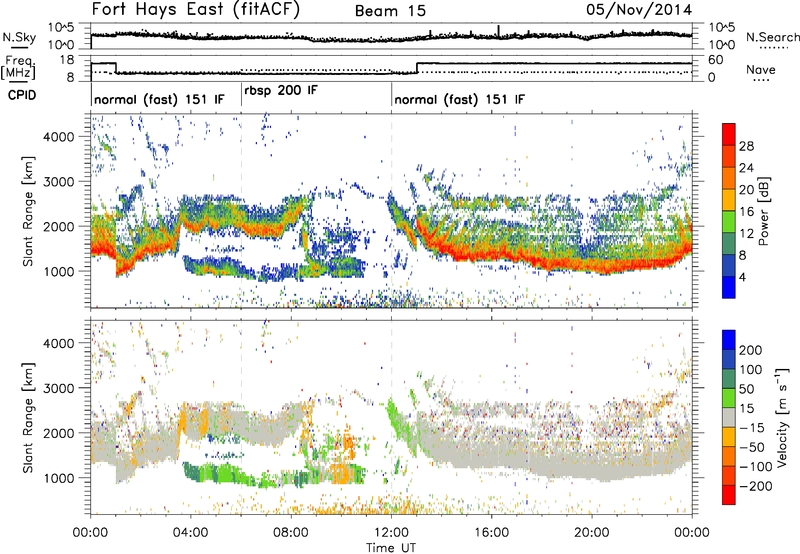800x554 pixels.
Task: Click the first 'normal (fast) 151 IF' label
Action: [159, 99]
